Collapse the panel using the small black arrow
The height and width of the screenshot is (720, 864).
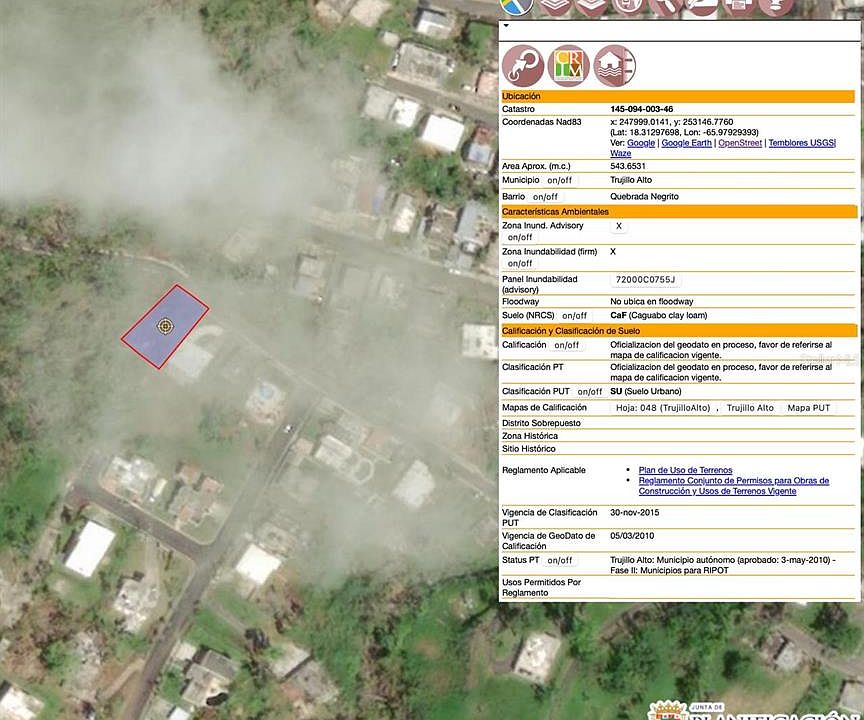[506, 25]
